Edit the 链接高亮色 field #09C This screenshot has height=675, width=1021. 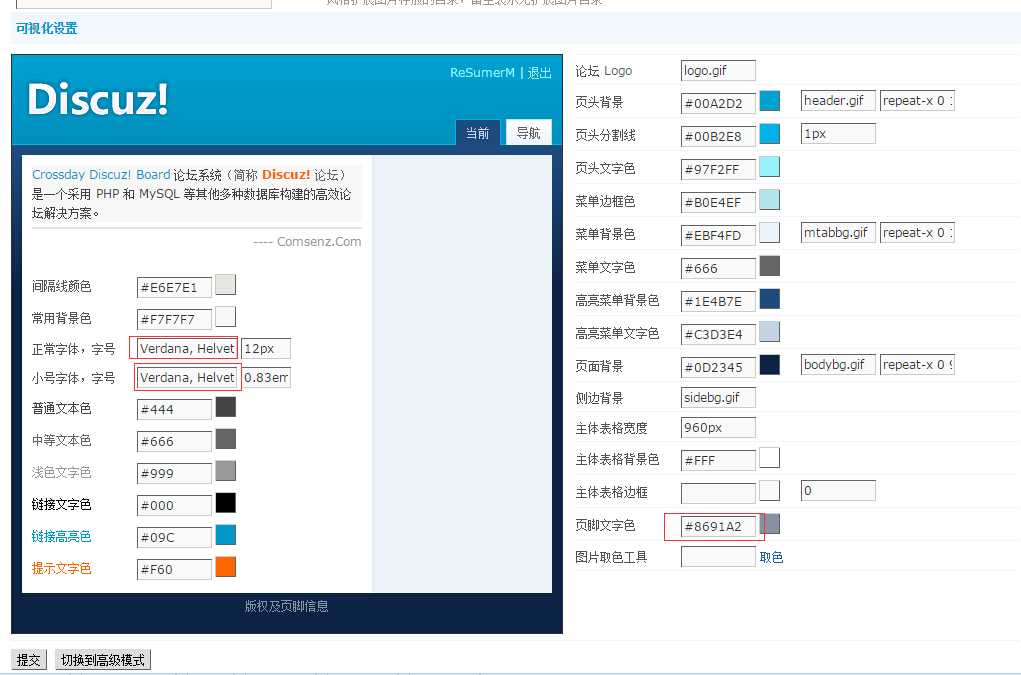coord(174,537)
